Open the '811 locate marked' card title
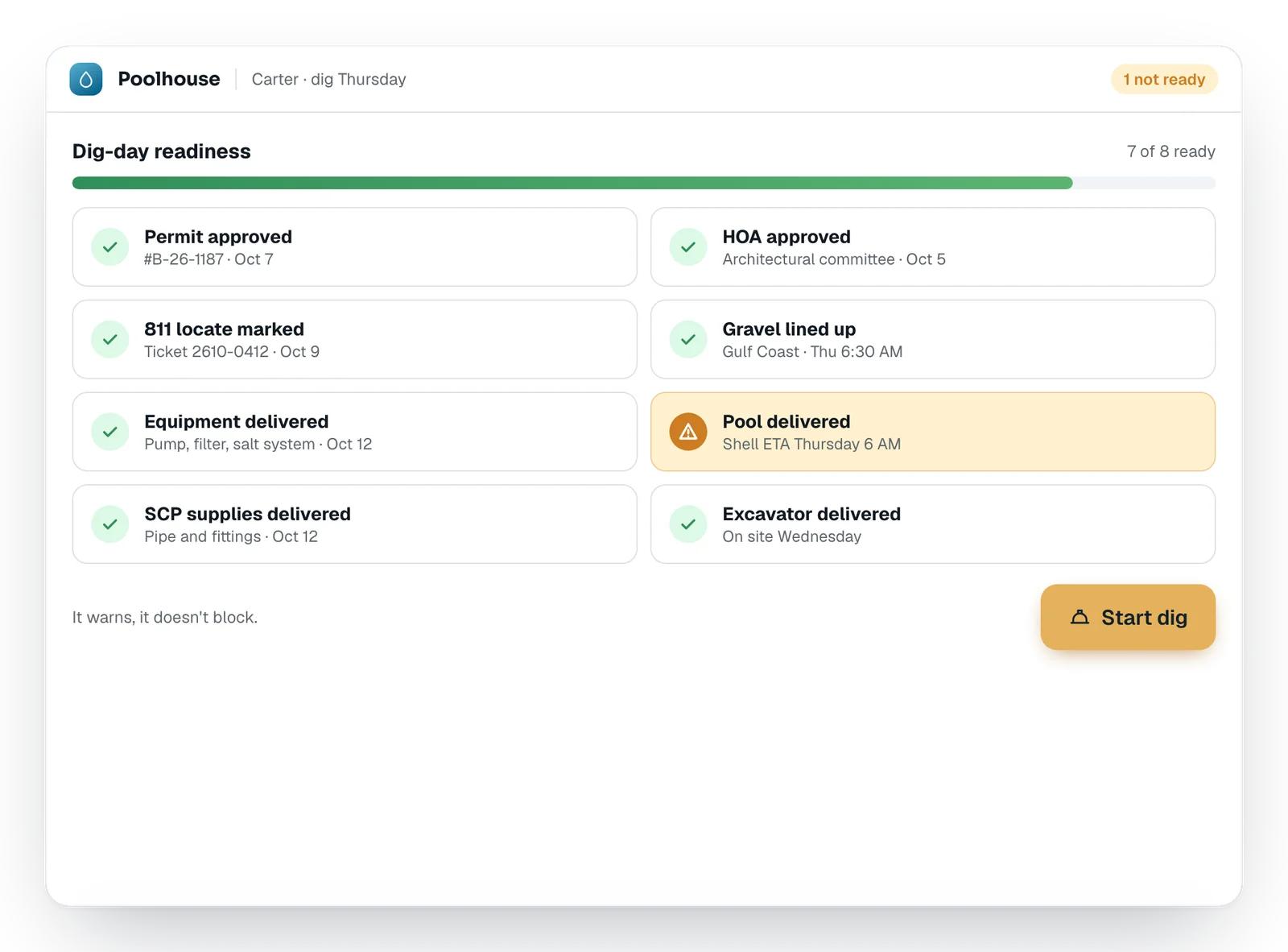The height and width of the screenshot is (952, 1288). tap(224, 329)
